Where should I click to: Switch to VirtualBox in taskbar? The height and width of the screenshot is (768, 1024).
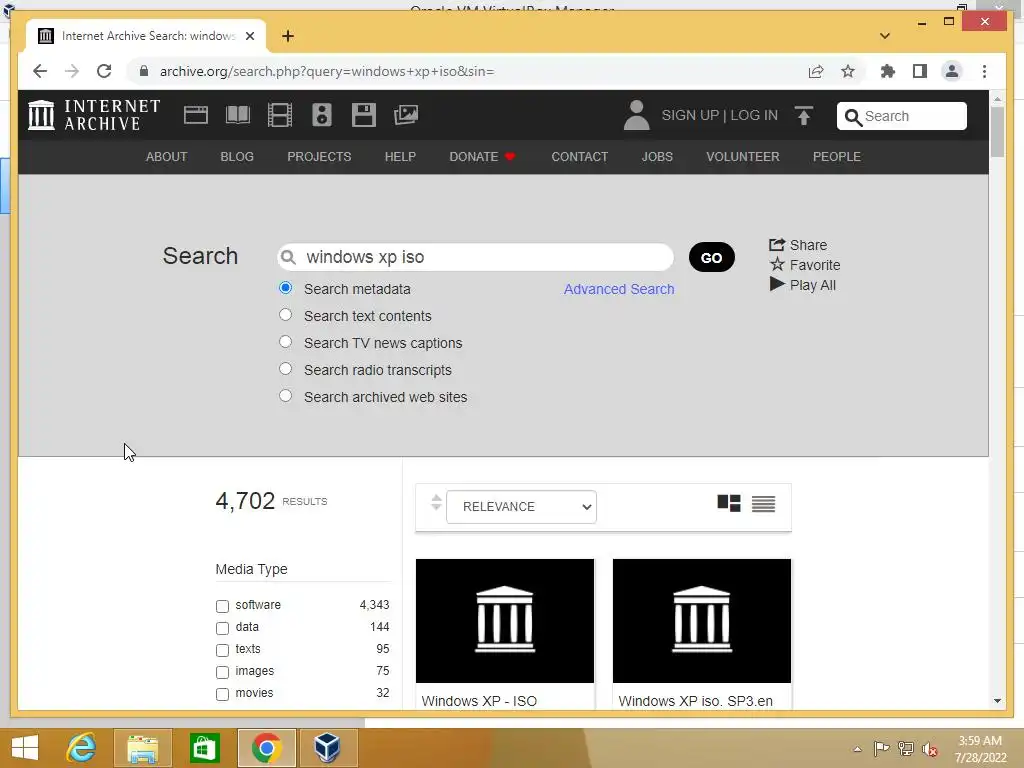[328, 748]
